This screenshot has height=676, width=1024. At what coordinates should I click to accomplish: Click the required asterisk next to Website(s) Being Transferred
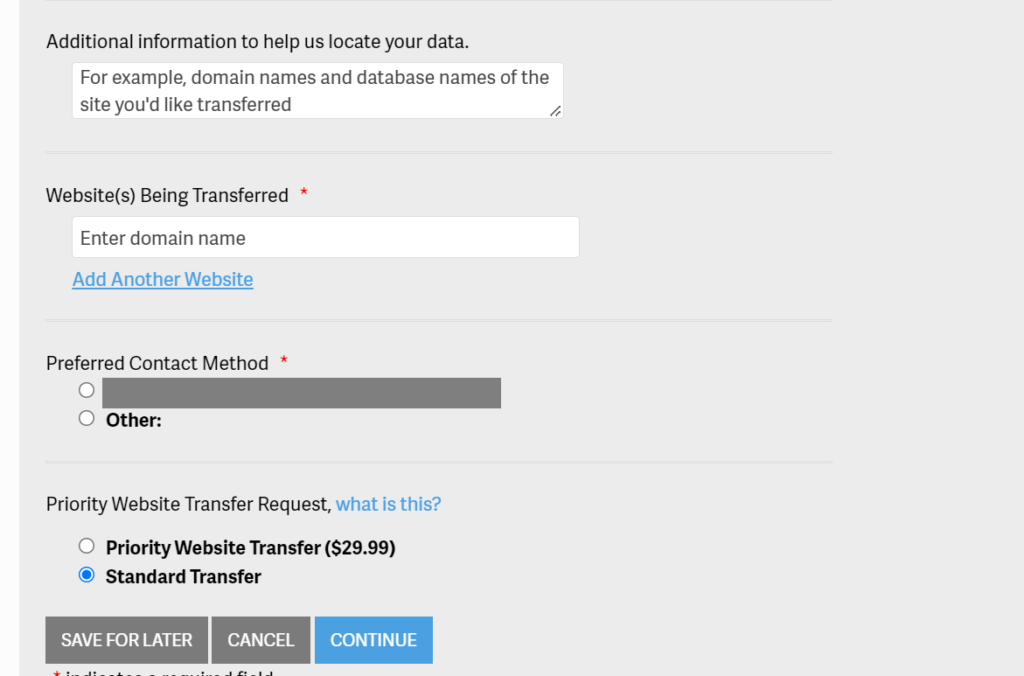click(304, 194)
